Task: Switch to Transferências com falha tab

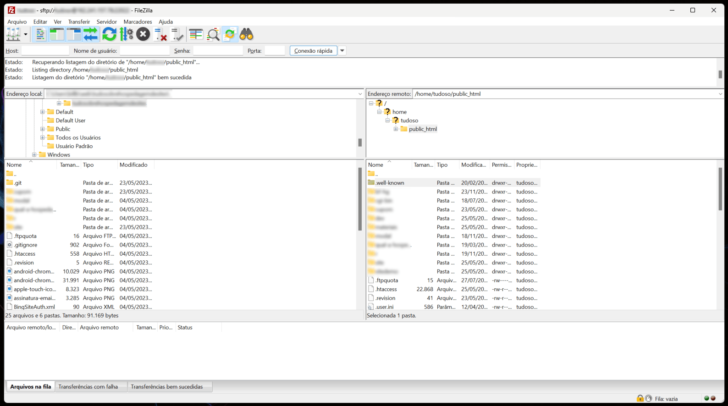Action: 88,386
